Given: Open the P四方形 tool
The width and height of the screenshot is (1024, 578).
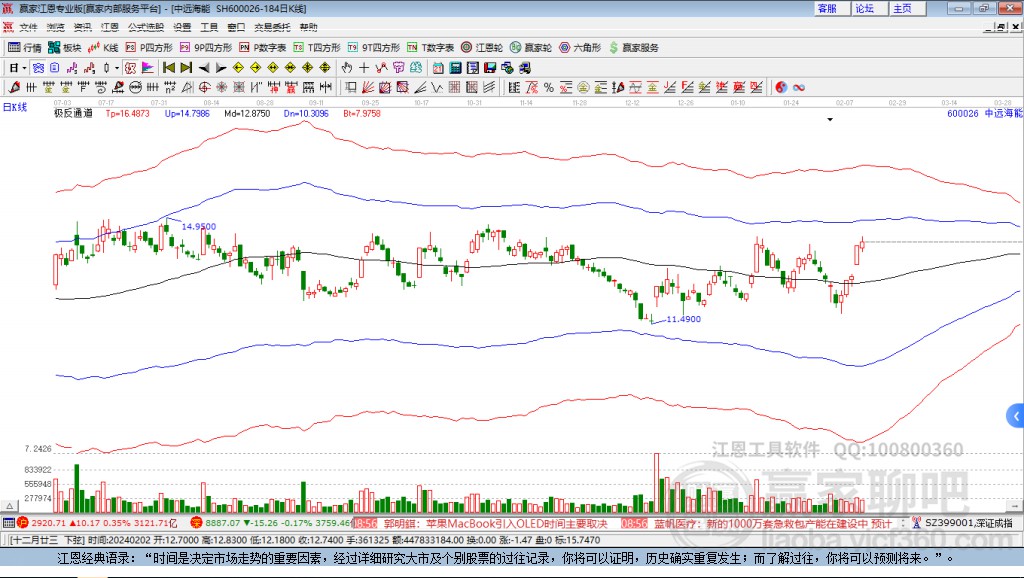Looking at the screenshot, I should (x=149, y=48).
